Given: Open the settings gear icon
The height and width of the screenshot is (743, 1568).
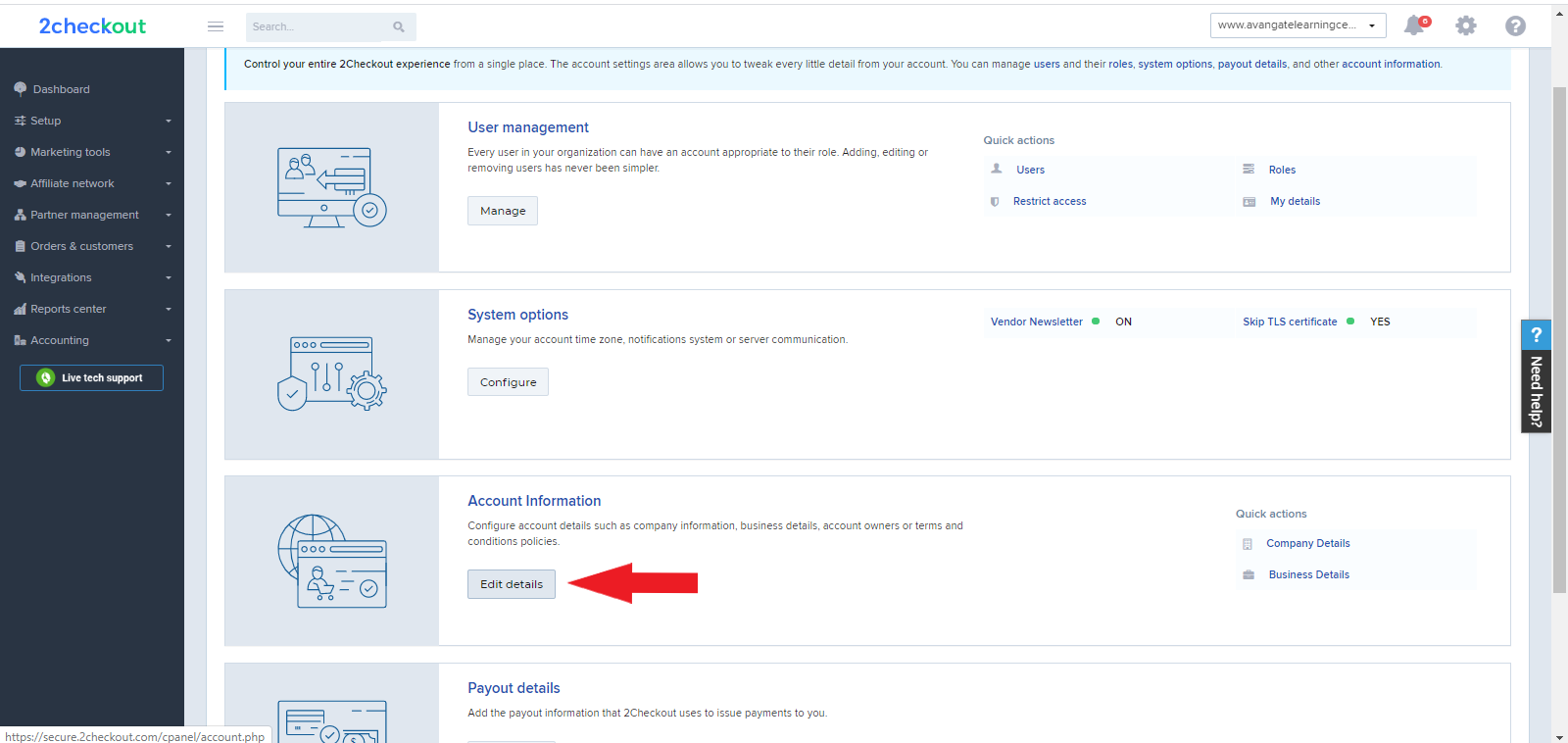Looking at the screenshot, I should click(x=1466, y=25).
